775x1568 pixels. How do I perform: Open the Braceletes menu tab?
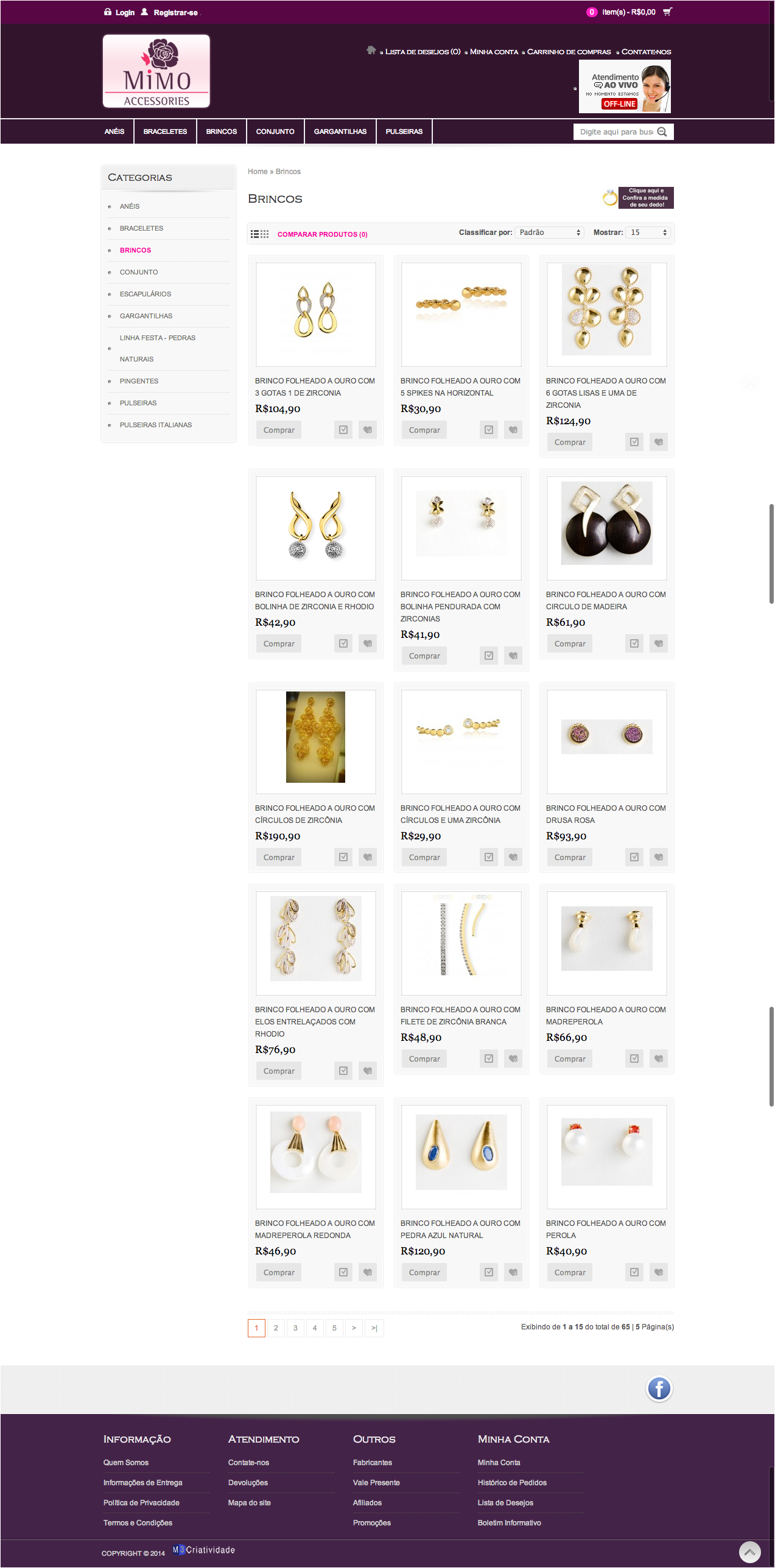click(x=165, y=131)
